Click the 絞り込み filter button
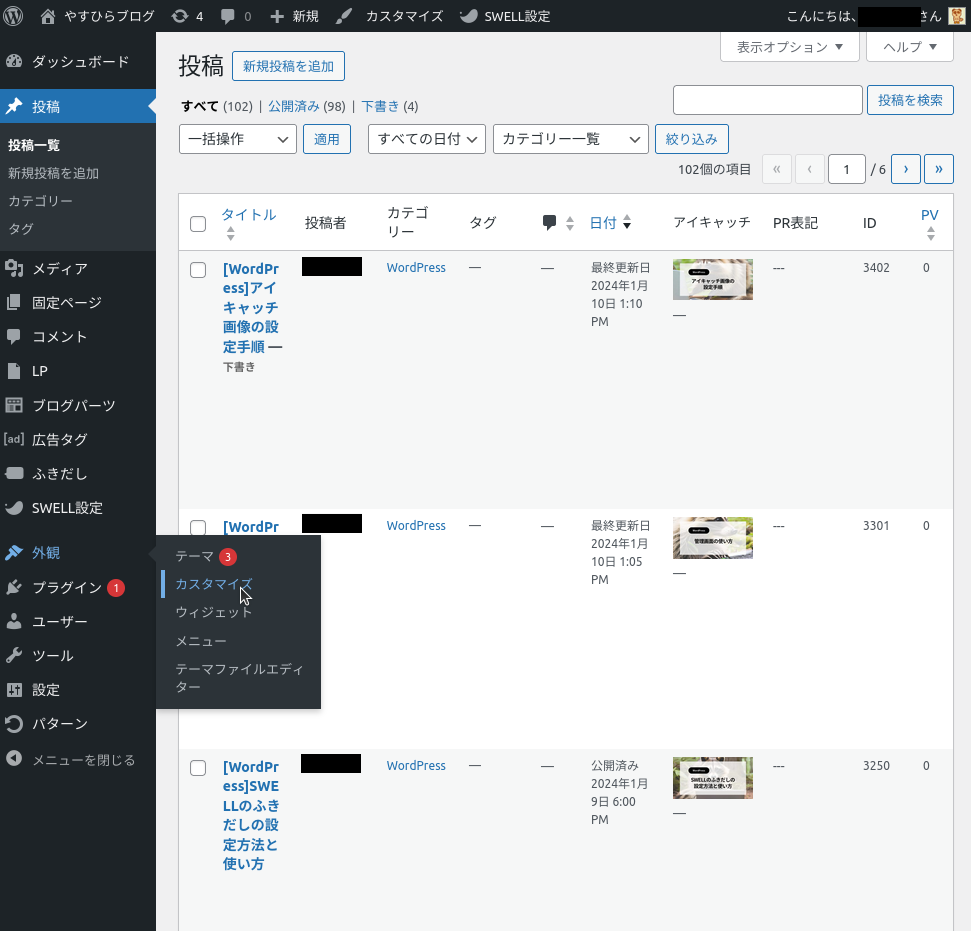The height and width of the screenshot is (931, 971). pos(691,139)
